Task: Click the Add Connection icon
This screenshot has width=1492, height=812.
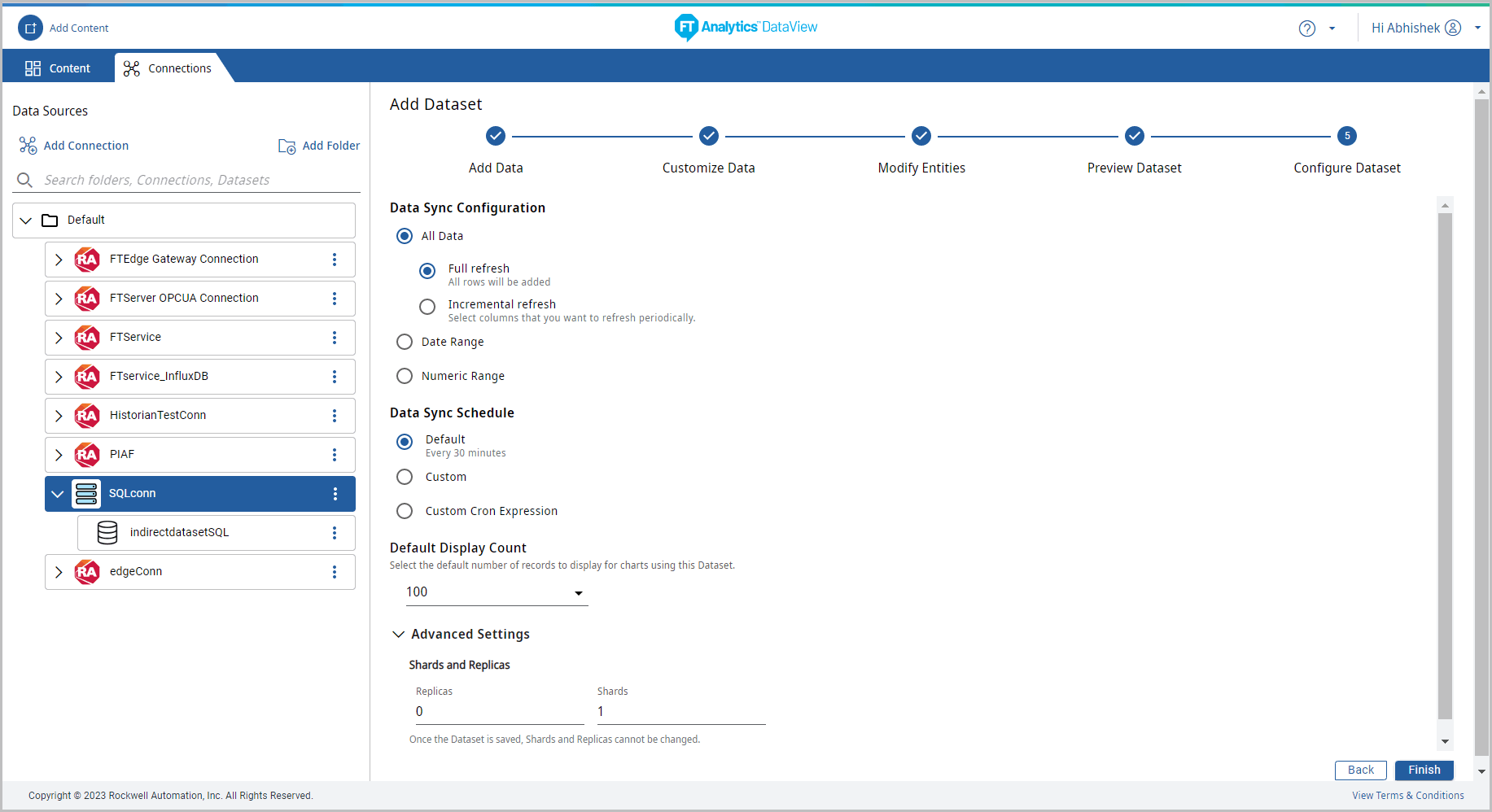Action: (x=28, y=146)
